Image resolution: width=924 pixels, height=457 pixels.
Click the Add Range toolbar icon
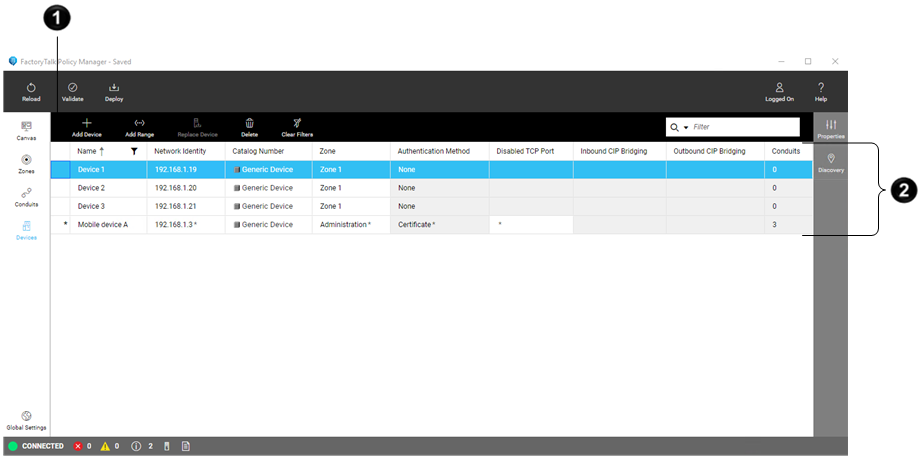click(139, 123)
